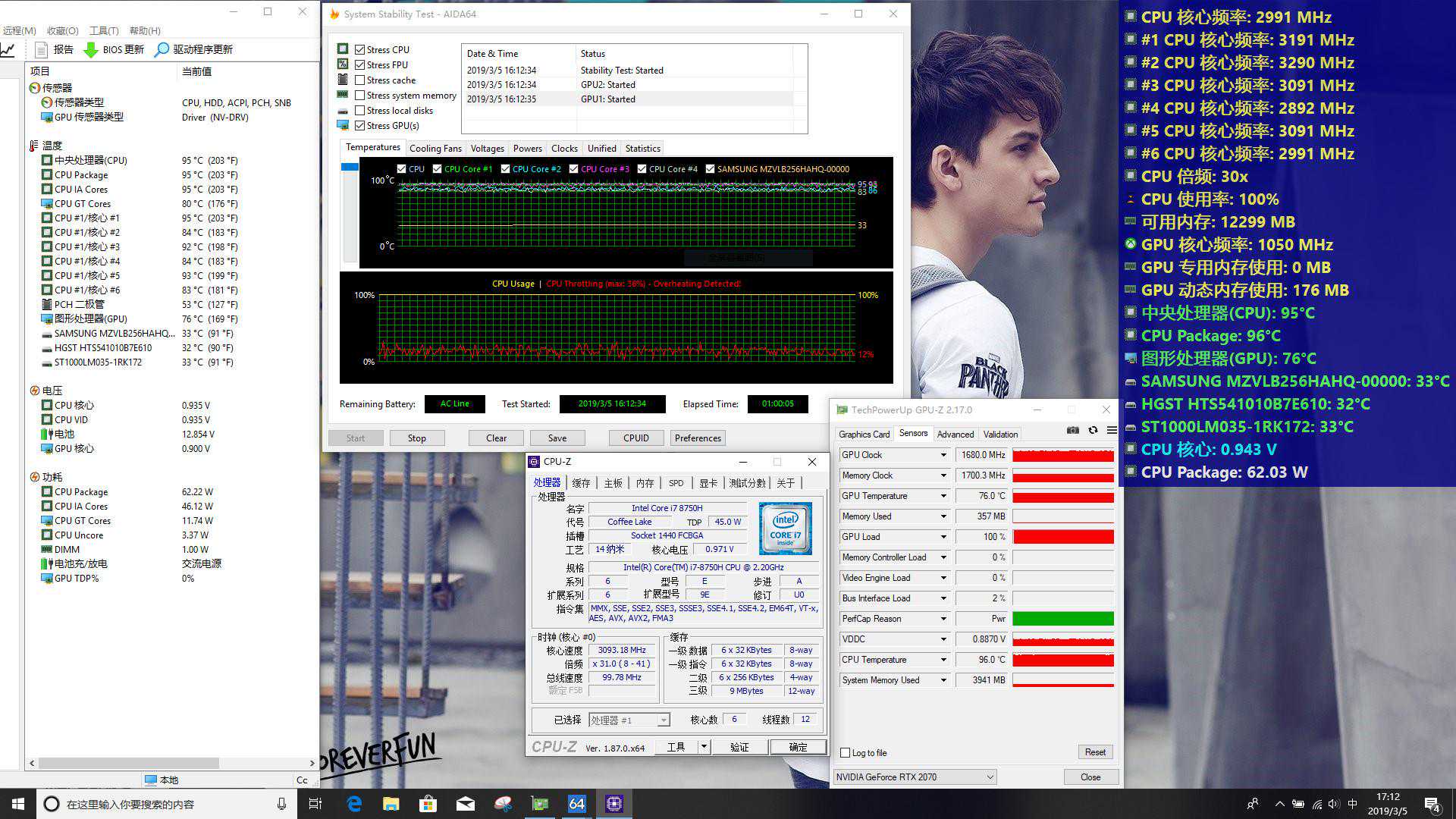Image resolution: width=1456 pixels, height=819 pixels.
Task: Click the Reset button in GPU-Z
Action: [1094, 752]
